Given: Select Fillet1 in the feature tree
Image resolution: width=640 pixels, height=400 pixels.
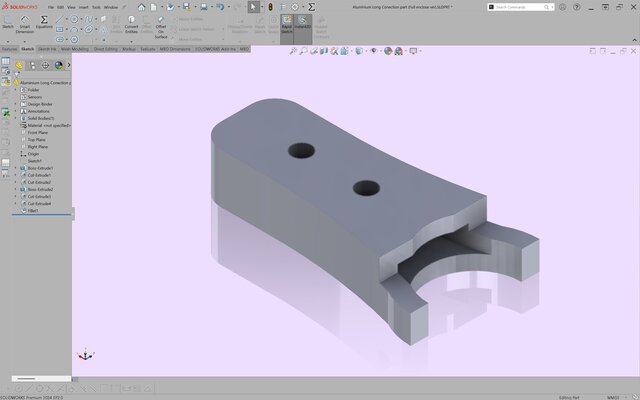Looking at the screenshot, I should click(x=34, y=211).
